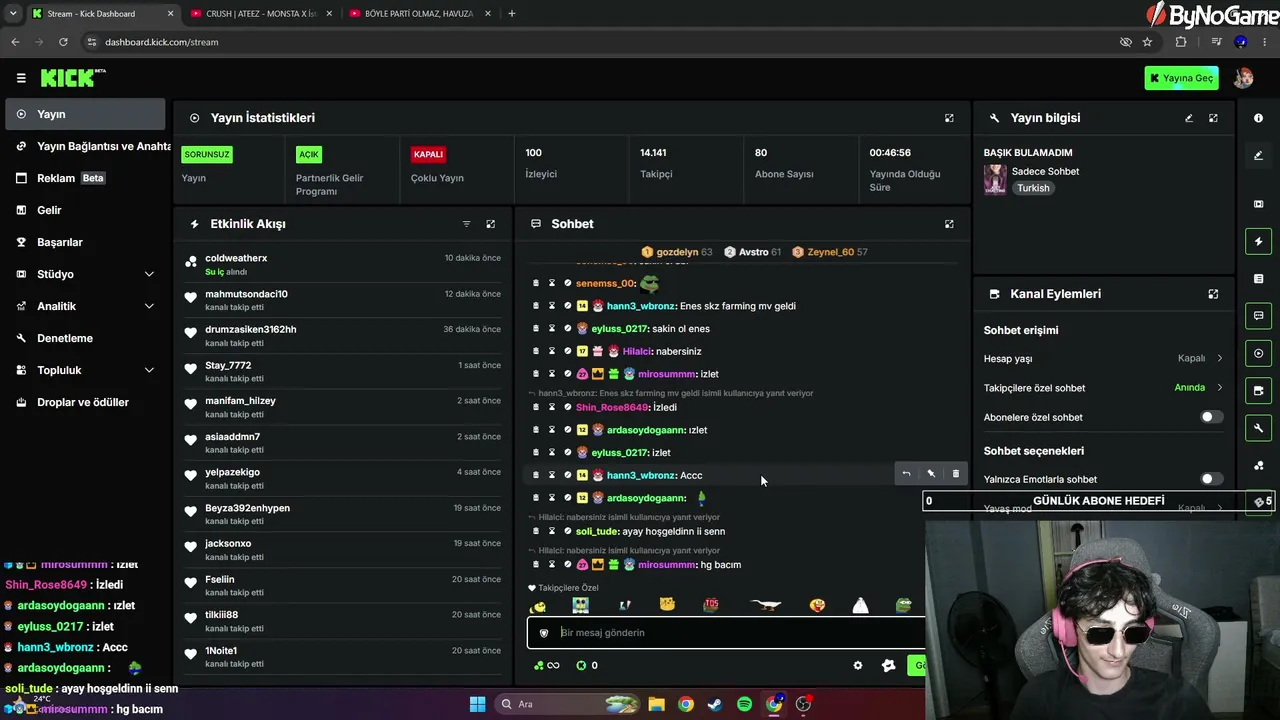Toggle Abonelere özel sohbet switch
Viewport: 1280px width, 720px height.
coord(1211,417)
